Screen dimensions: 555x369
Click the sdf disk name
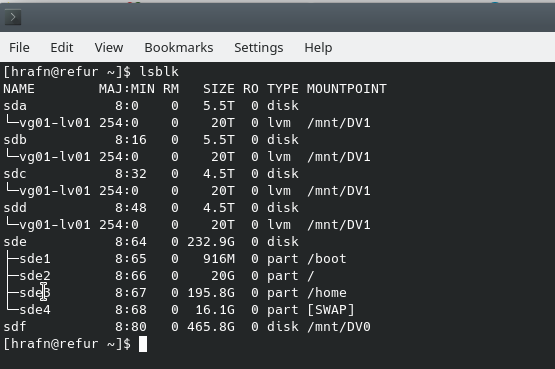click(15, 327)
